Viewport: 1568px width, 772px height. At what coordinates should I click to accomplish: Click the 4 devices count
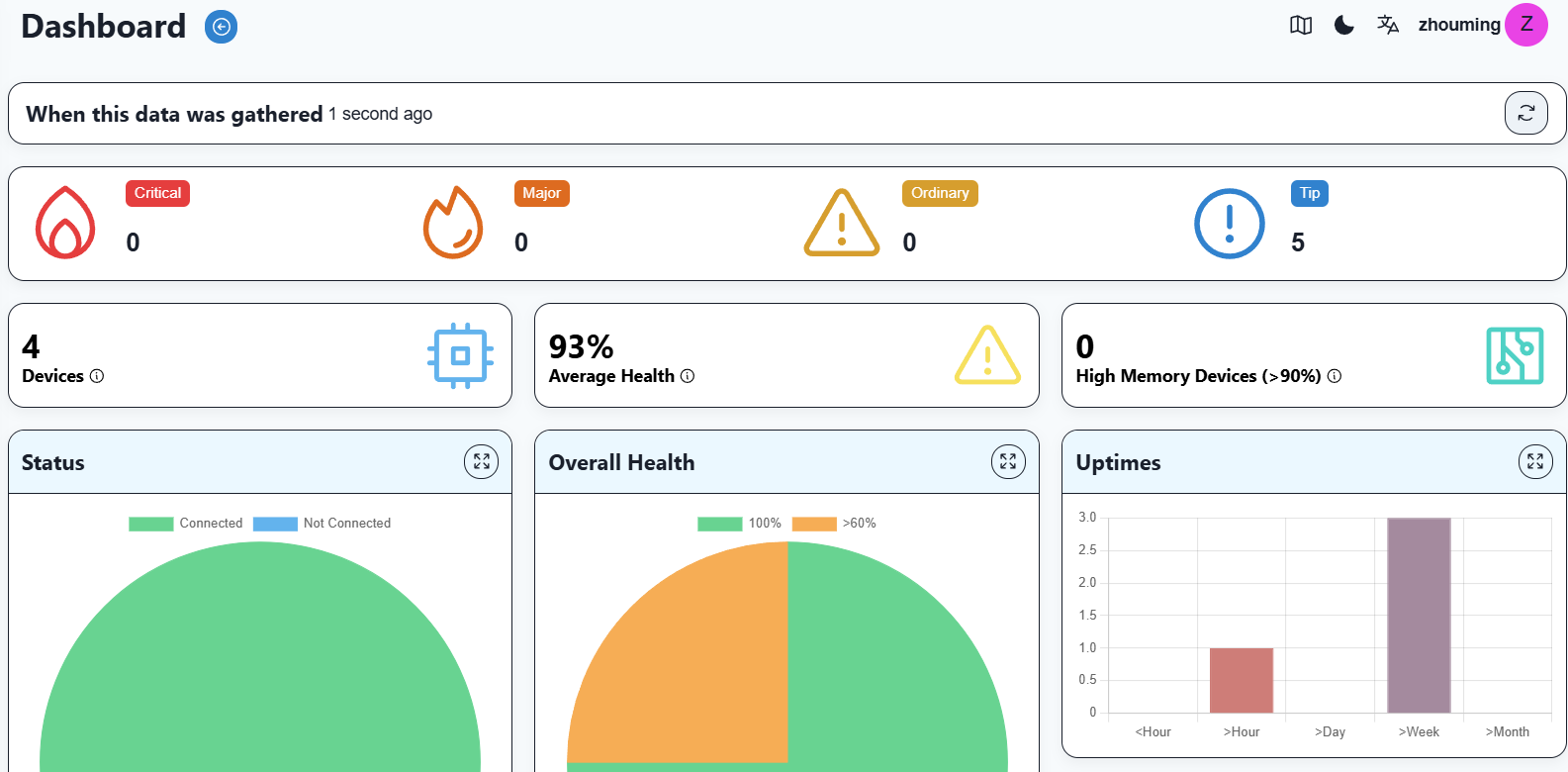point(31,346)
